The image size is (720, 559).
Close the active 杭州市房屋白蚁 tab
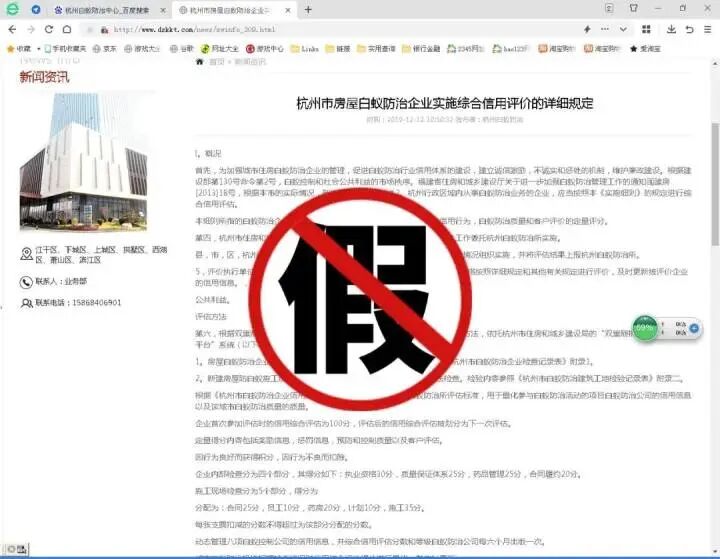tap(288, 10)
